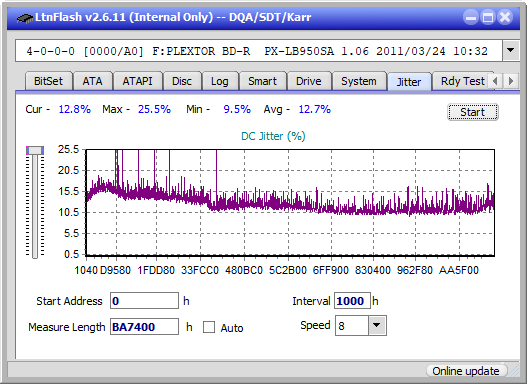This screenshot has width=527, height=384.
Task: Switch to the BitSet tab
Action: 48,81
